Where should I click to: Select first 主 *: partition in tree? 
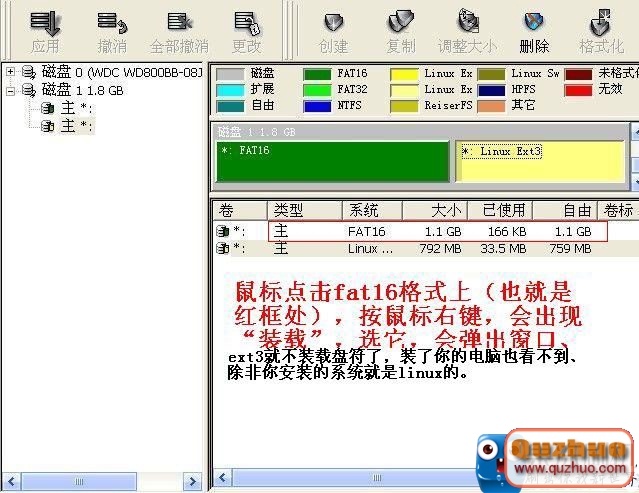tap(77, 108)
